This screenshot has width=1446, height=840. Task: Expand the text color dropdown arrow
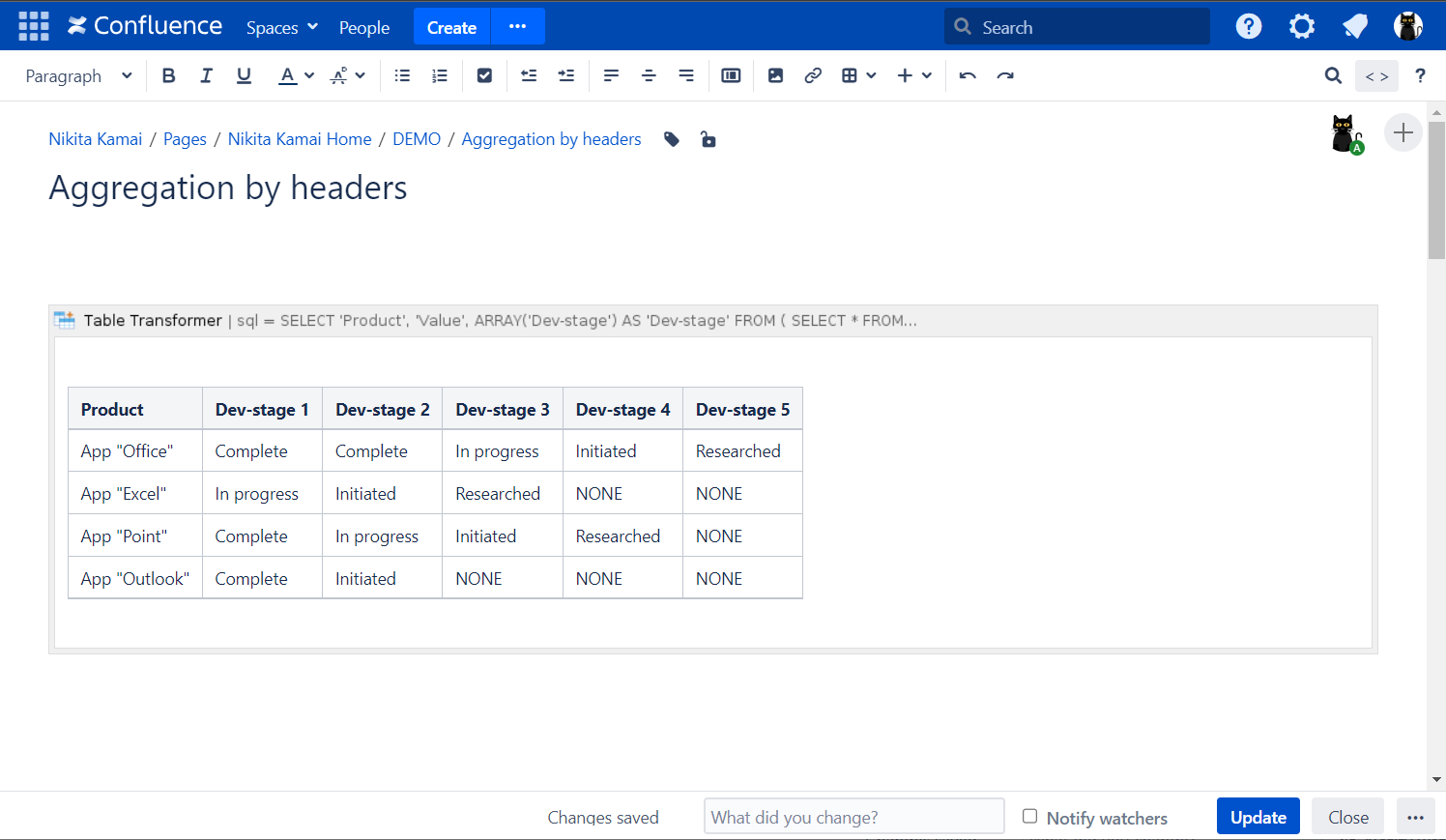pyautogui.click(x=309, y=75)
